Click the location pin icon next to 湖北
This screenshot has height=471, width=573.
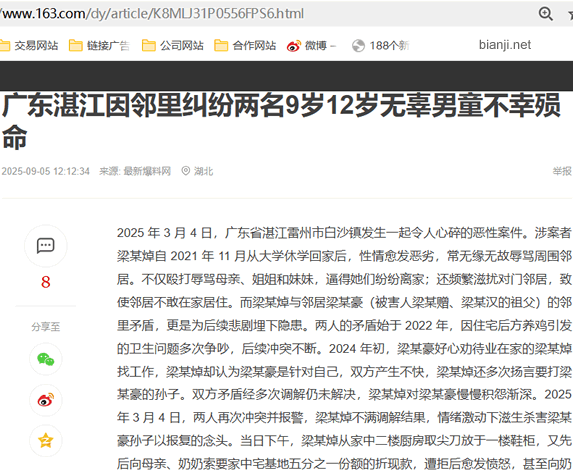pos(186,171)
